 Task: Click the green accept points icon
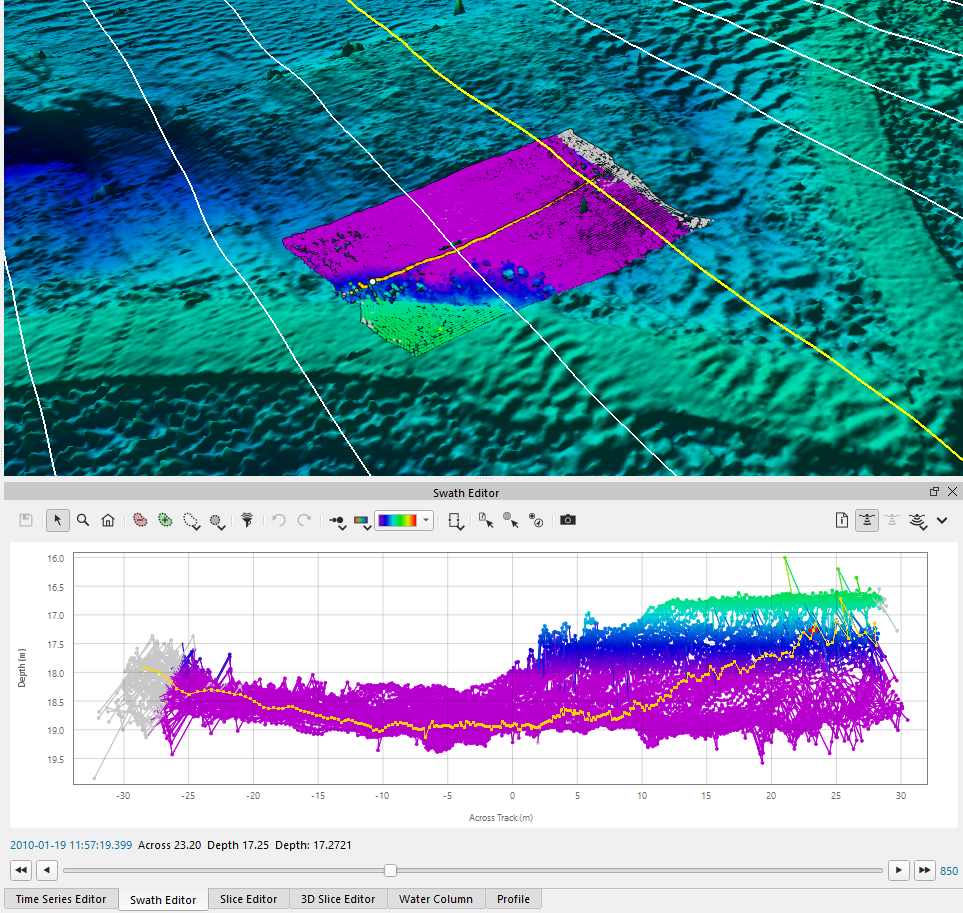click(x=165, y=520)
